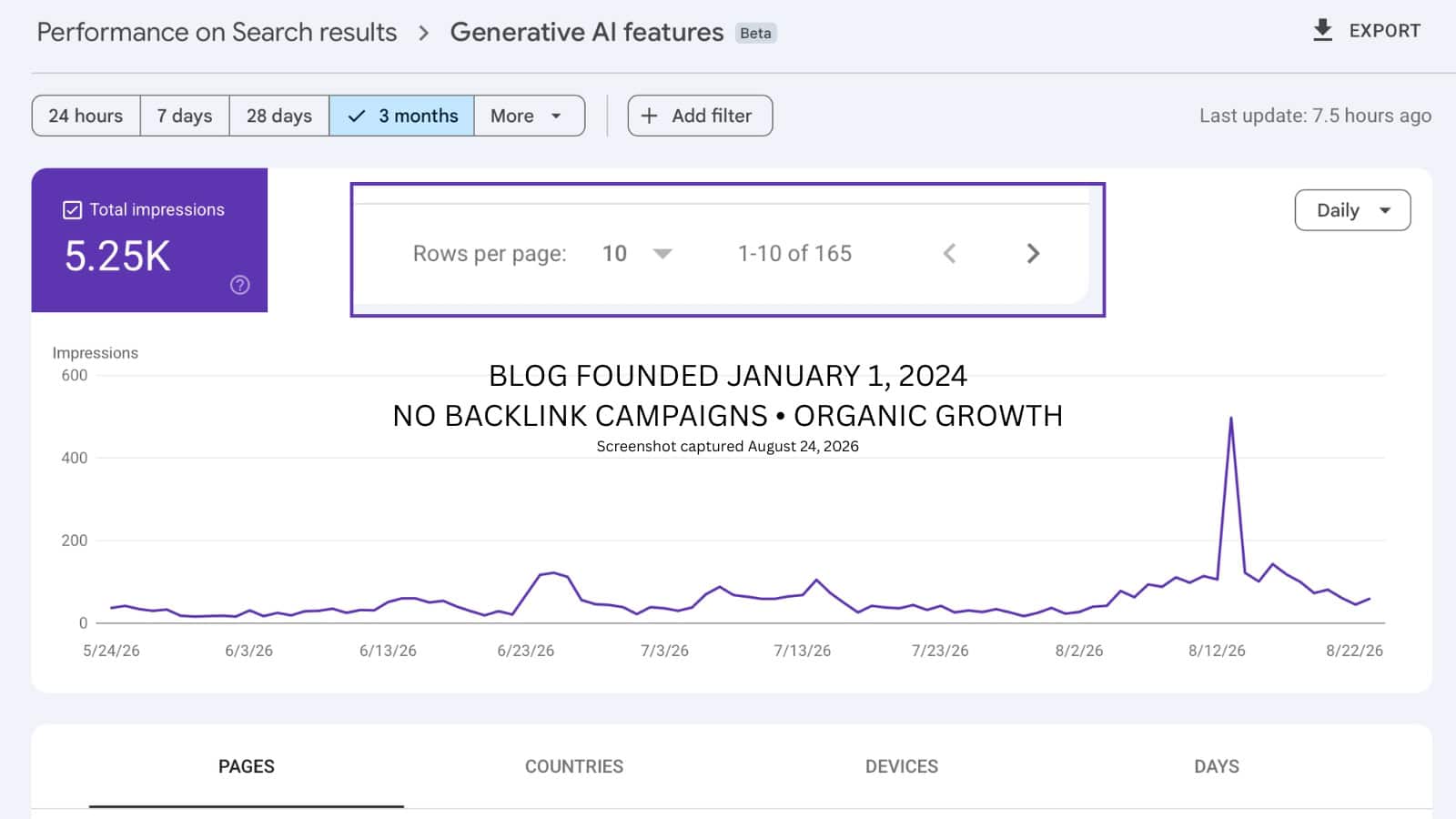Click the 5/24/26 axis date label

(111, 651)
